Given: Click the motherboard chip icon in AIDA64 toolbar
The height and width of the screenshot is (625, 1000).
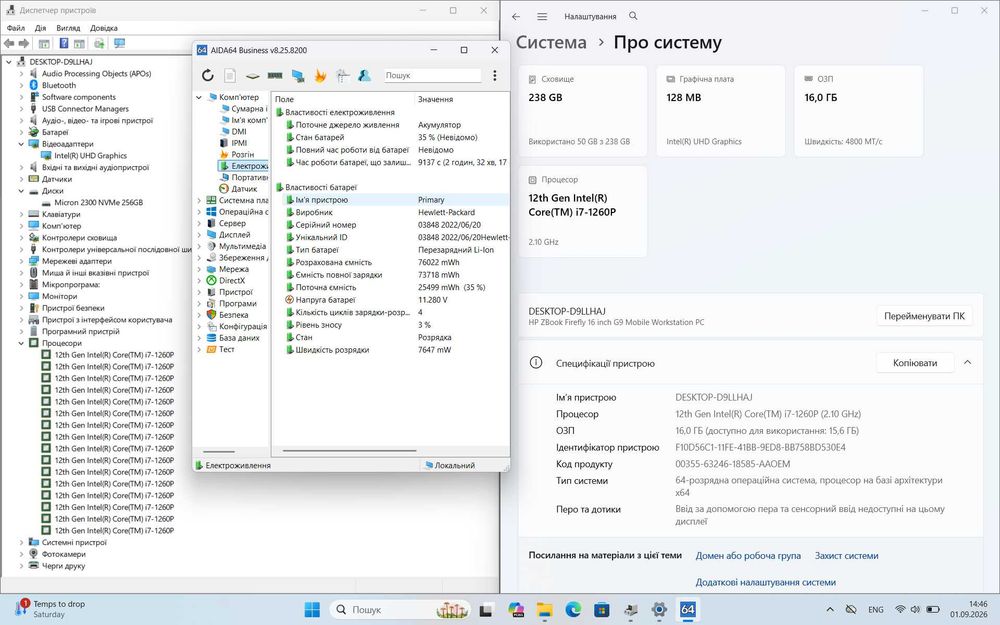Looking at the screenshot, I should point(253,76).
